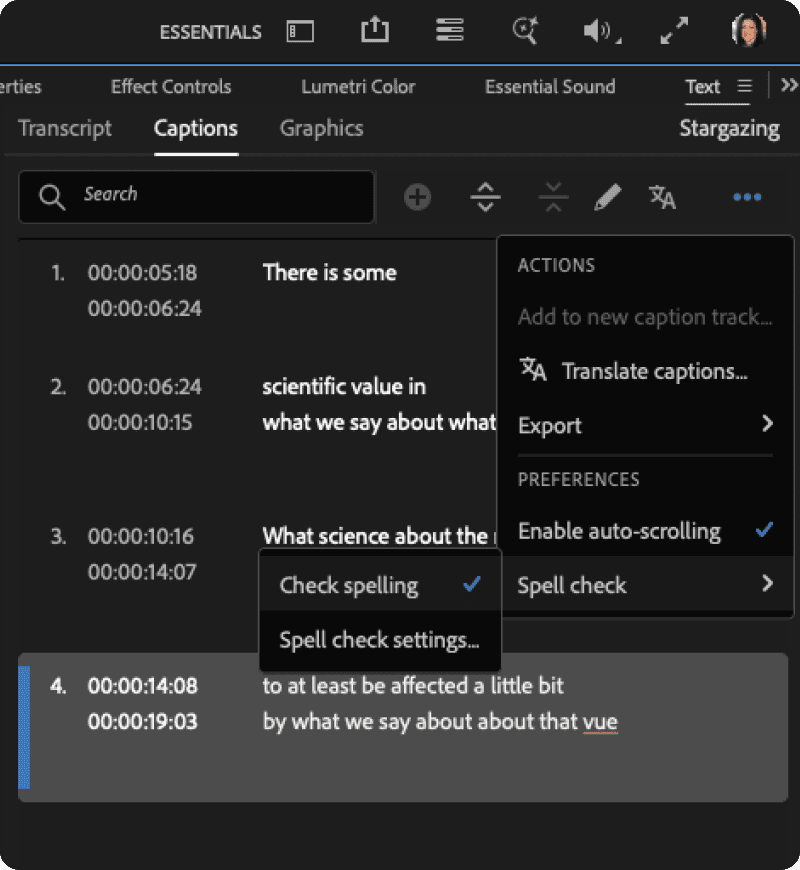The width and height of the screenshot is (800, 870).
Task: Switch to the Graphics tab
Action: [x=322, y=129]
